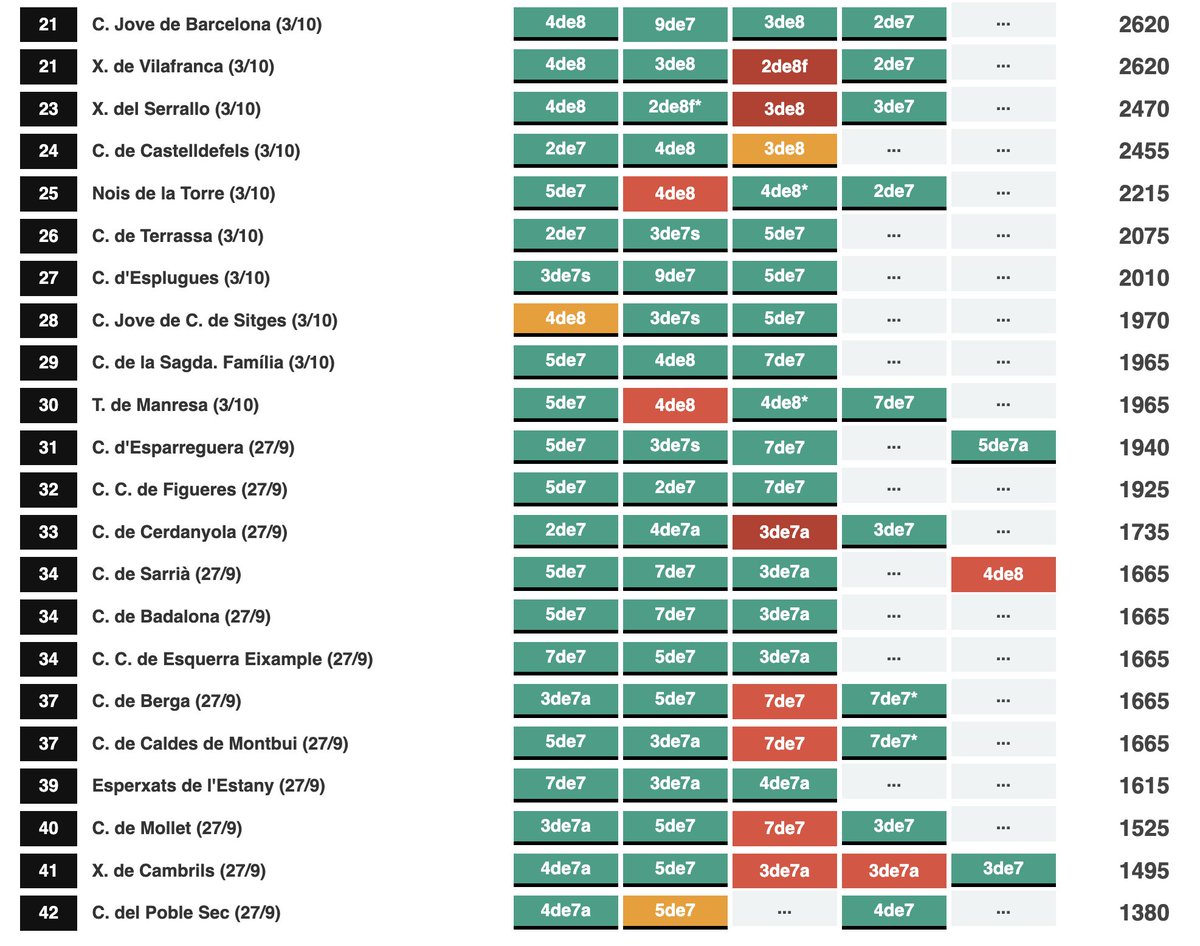Image resolution: width=1200 pixels, height=946 pixels.
Task: Select the 4de7a cell for Esperxats de l'Estany
Action: 784,785
